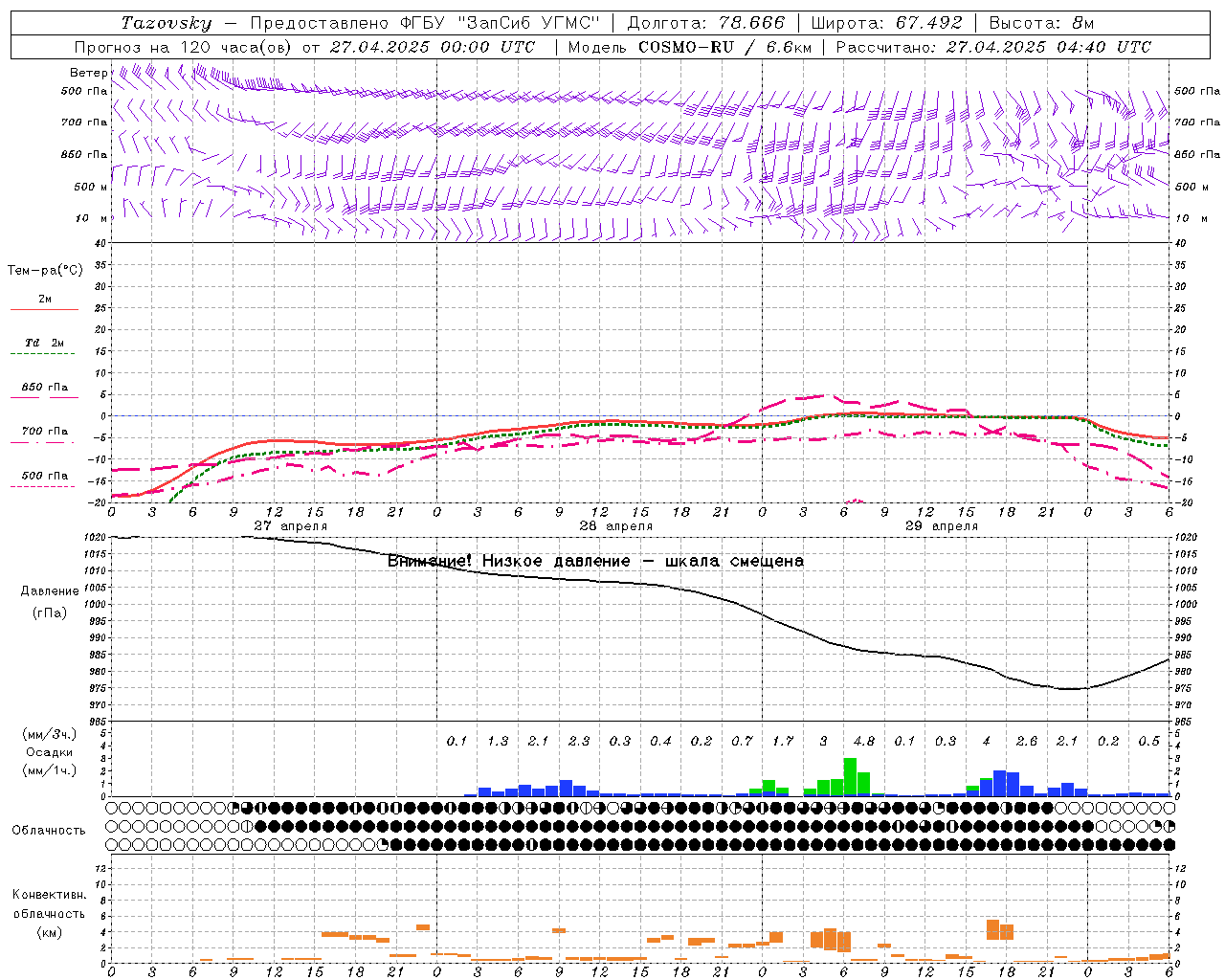Image resolution: width=1225 pixels, height=980 pixels.
Task: Click the "Облачность" cloudiness label
Action: (49, 830)
